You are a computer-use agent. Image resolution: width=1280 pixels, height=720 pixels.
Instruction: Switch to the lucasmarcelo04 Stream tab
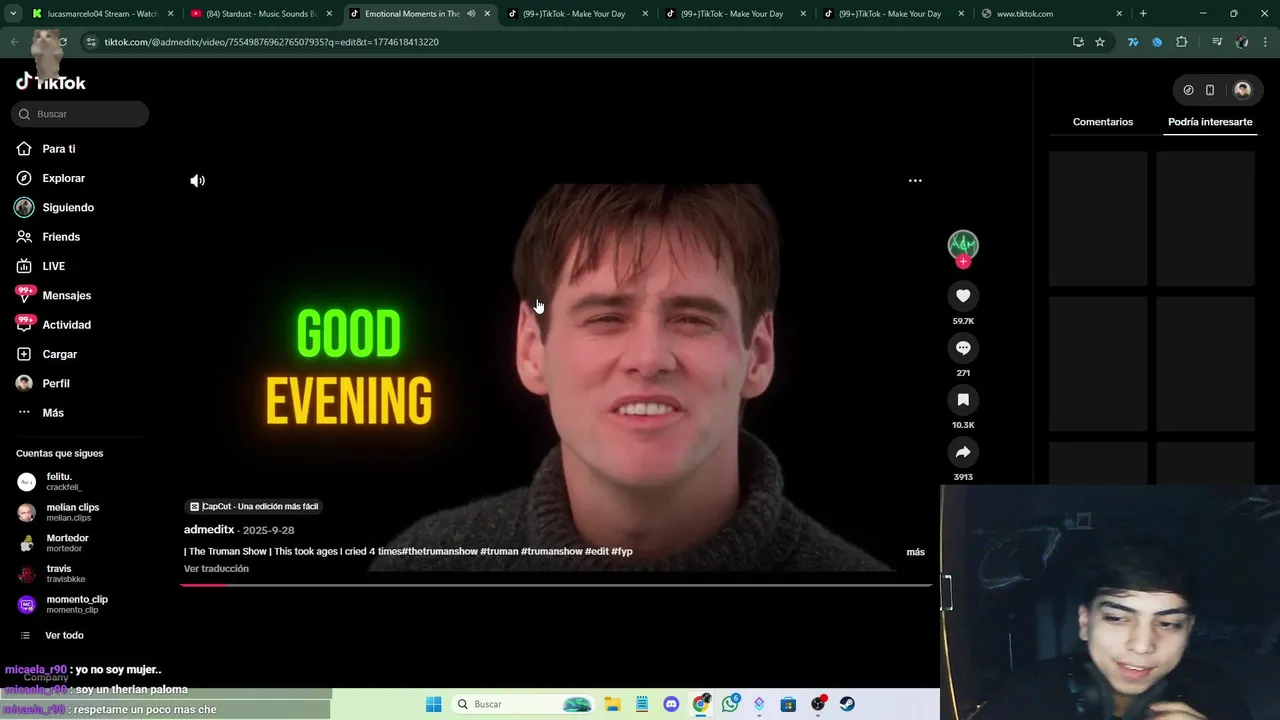tap(102, 14)
